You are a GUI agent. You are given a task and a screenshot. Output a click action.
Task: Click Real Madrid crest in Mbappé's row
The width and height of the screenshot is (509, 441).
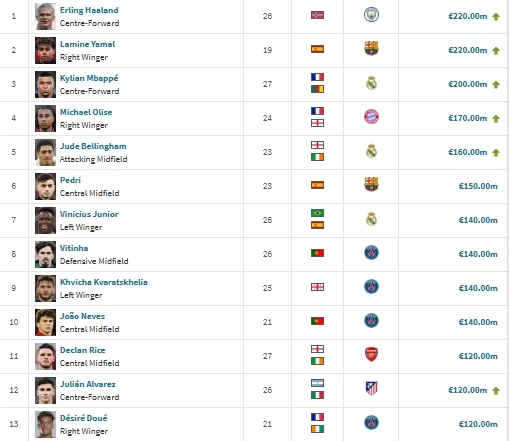pos(371,83)
